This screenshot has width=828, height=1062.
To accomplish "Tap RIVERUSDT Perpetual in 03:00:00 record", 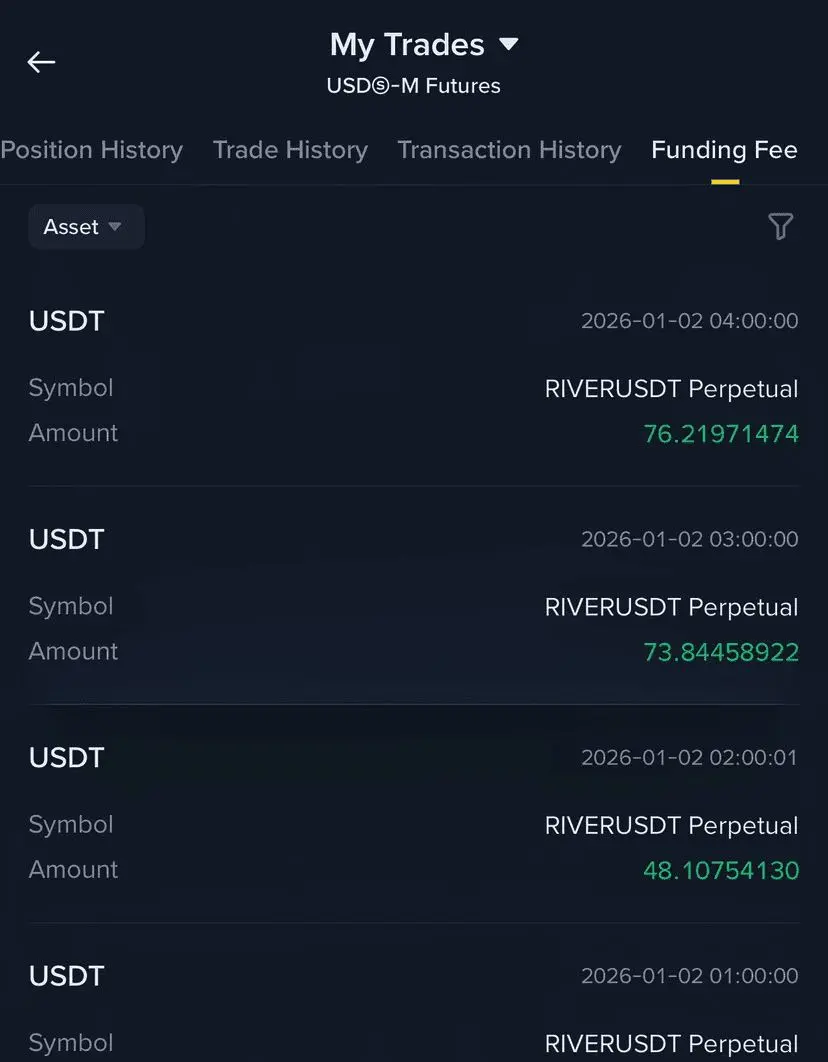I will [x=671, y=607].
